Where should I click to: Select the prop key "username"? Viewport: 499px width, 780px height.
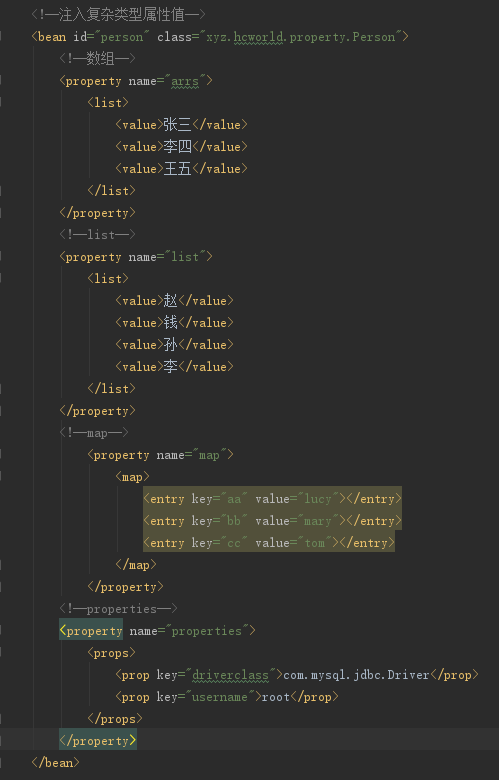219,697
